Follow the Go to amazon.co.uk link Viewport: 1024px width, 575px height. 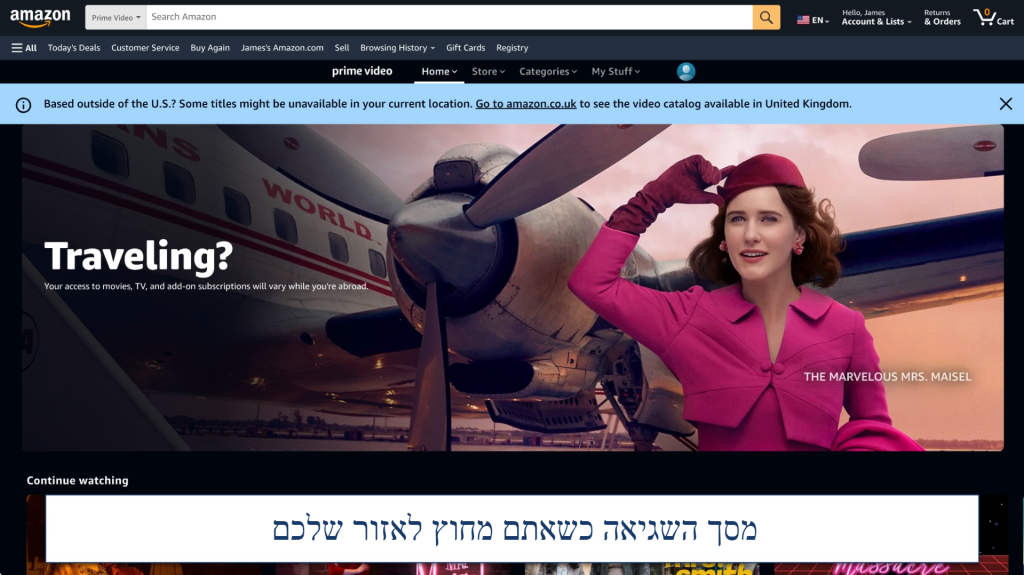point(524,104)
